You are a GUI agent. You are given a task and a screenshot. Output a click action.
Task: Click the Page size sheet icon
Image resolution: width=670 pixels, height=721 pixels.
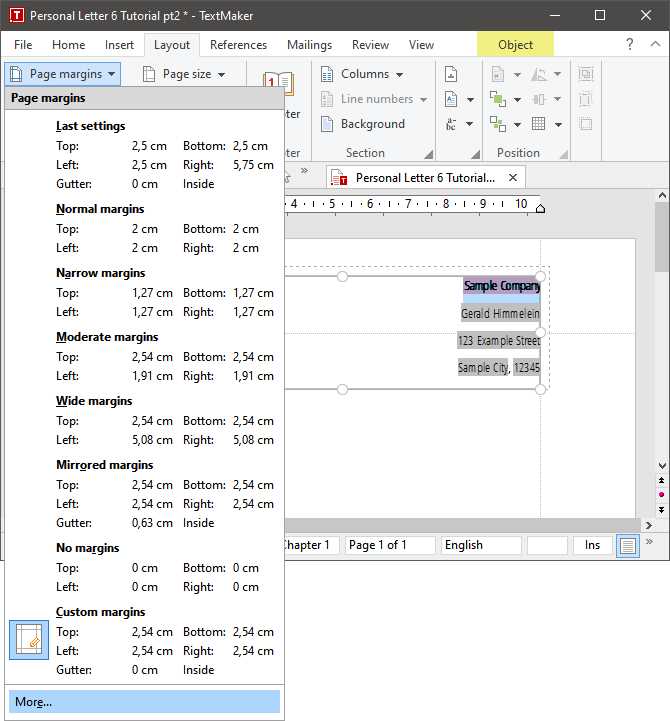point(149,74)
